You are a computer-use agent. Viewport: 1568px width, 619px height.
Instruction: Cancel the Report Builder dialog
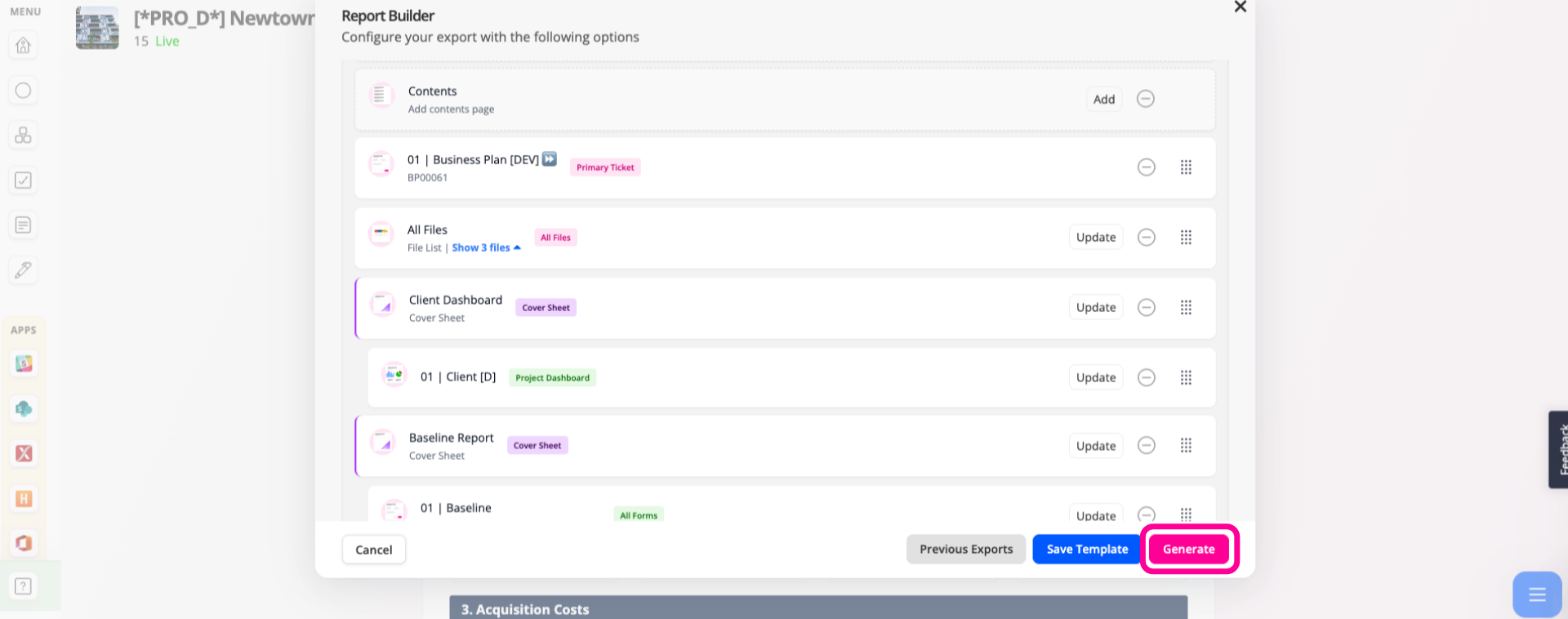coord(374,550)
